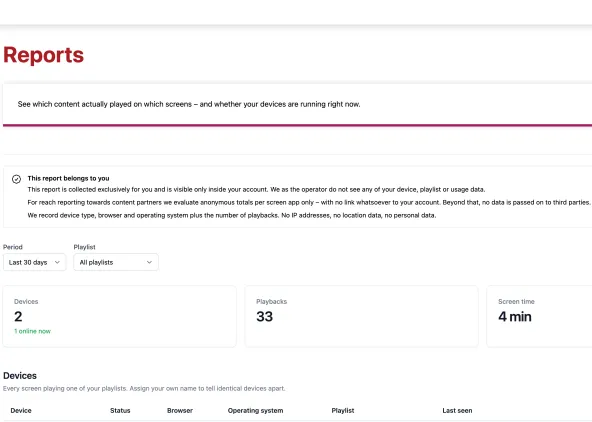Image resolution: width=592 pixels, height=422 pixels.
Task: Click the chevron arrow in the Period dropdown
Action: [x=57, y=262]
